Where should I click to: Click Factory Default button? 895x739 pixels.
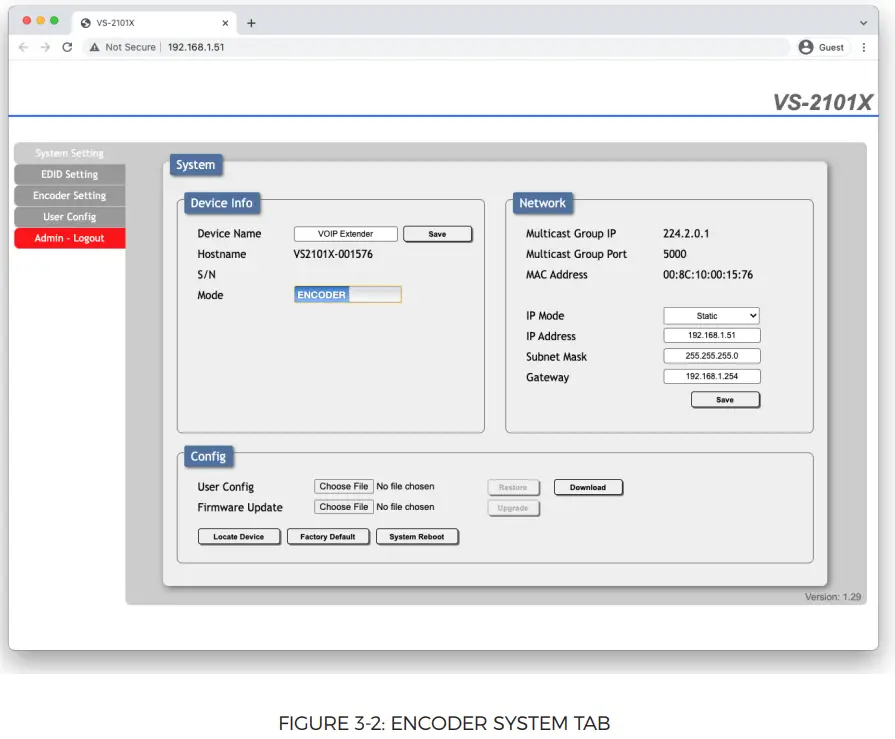pos(328,536)
